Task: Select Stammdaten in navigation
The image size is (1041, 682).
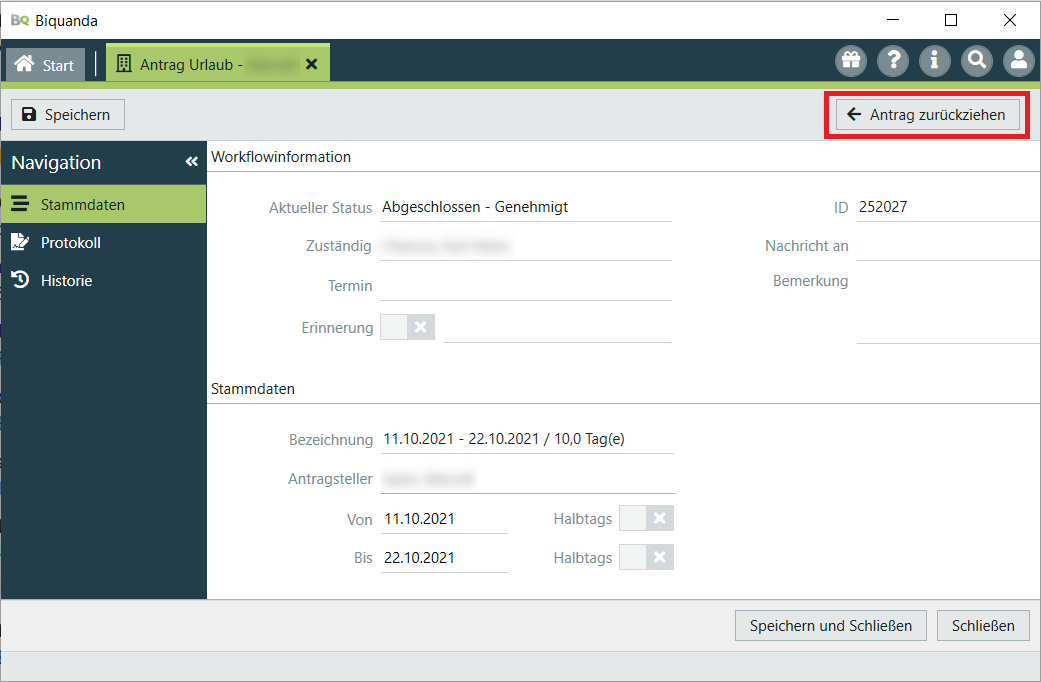Action: [82, 205]
